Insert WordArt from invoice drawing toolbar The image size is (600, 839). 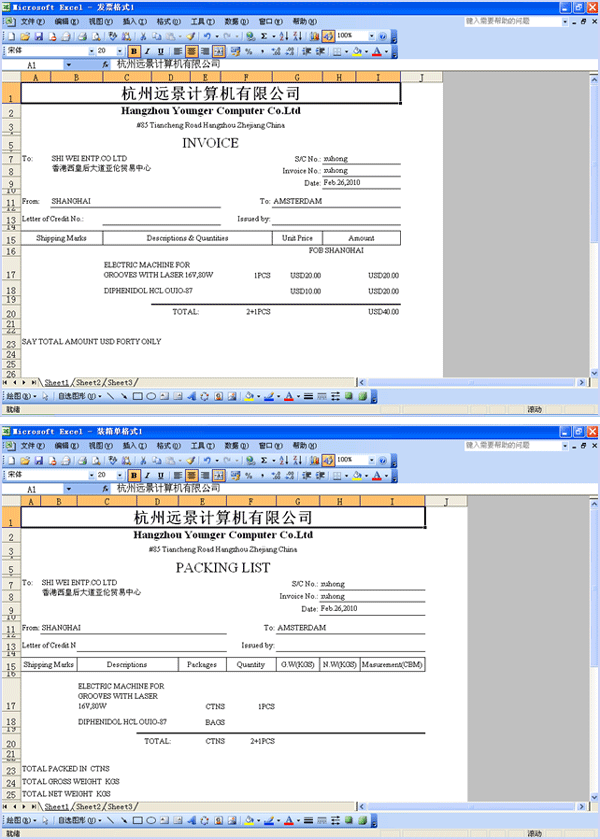click(x=192, y=396)
